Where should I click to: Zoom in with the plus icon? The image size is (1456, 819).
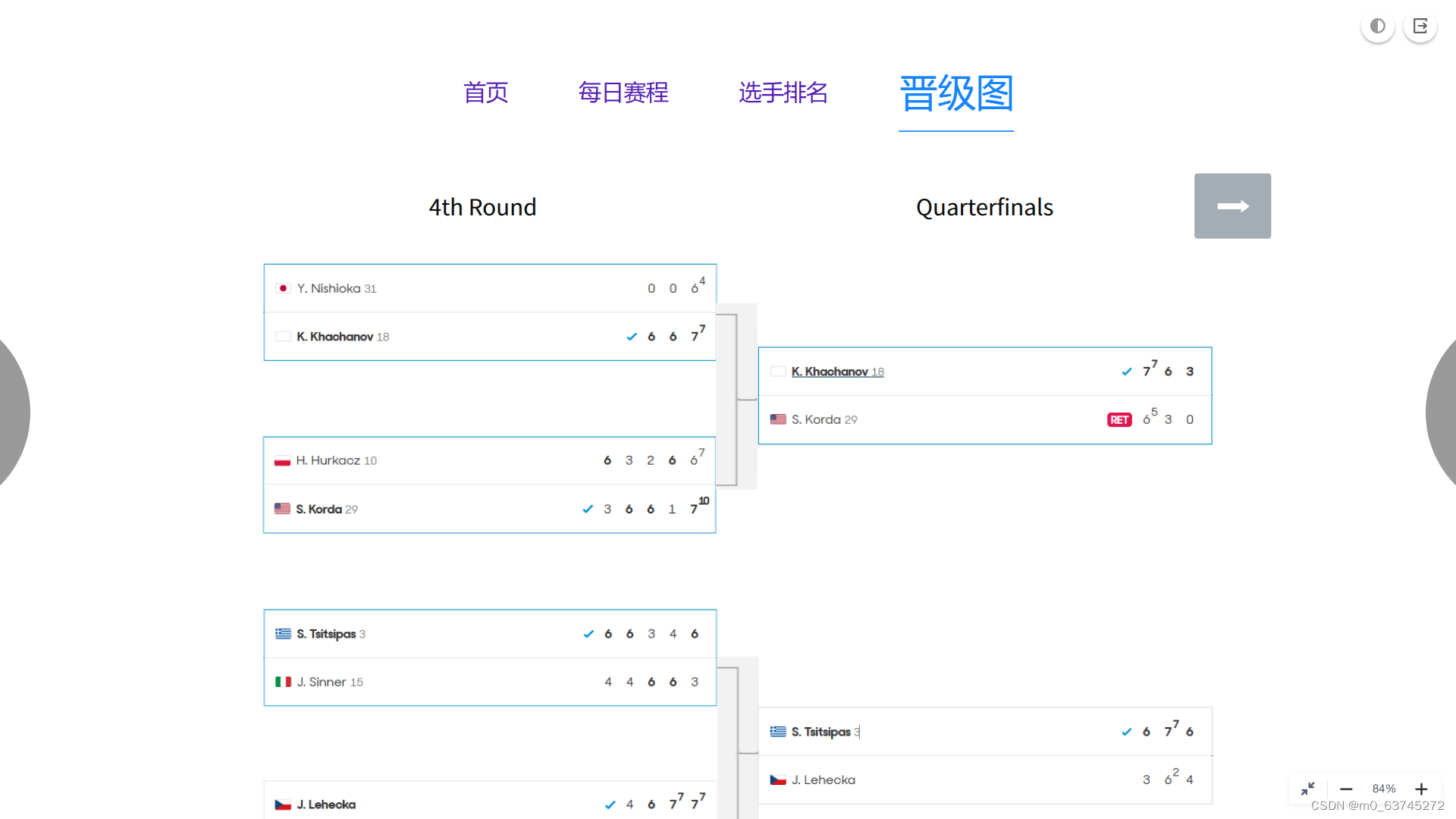click(x=1421, y=789)
